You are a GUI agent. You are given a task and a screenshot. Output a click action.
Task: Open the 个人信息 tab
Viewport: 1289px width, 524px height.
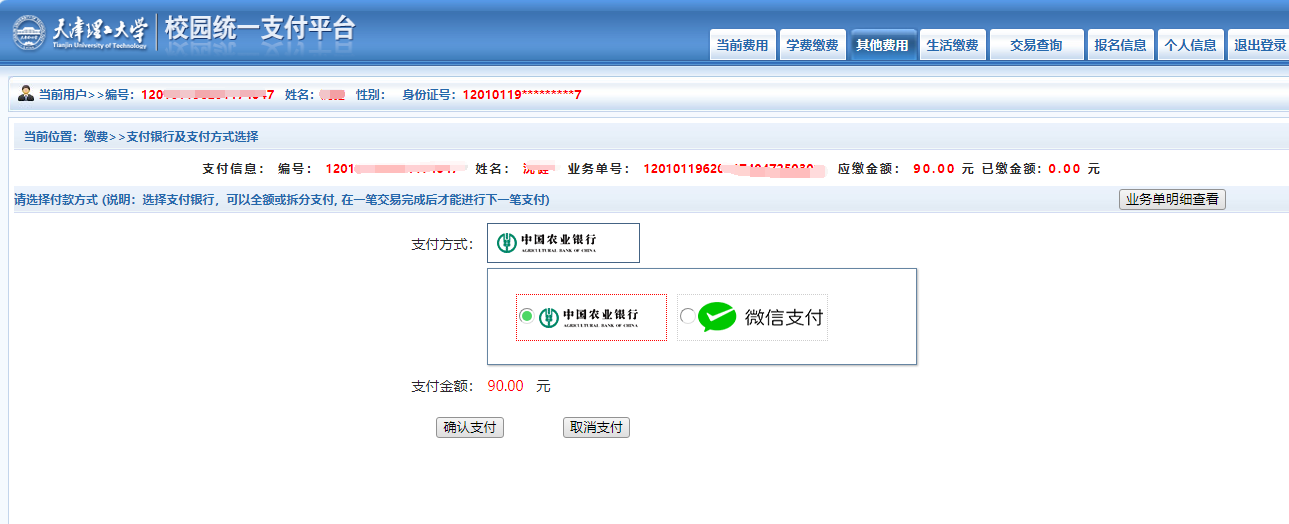[1190, 45]
